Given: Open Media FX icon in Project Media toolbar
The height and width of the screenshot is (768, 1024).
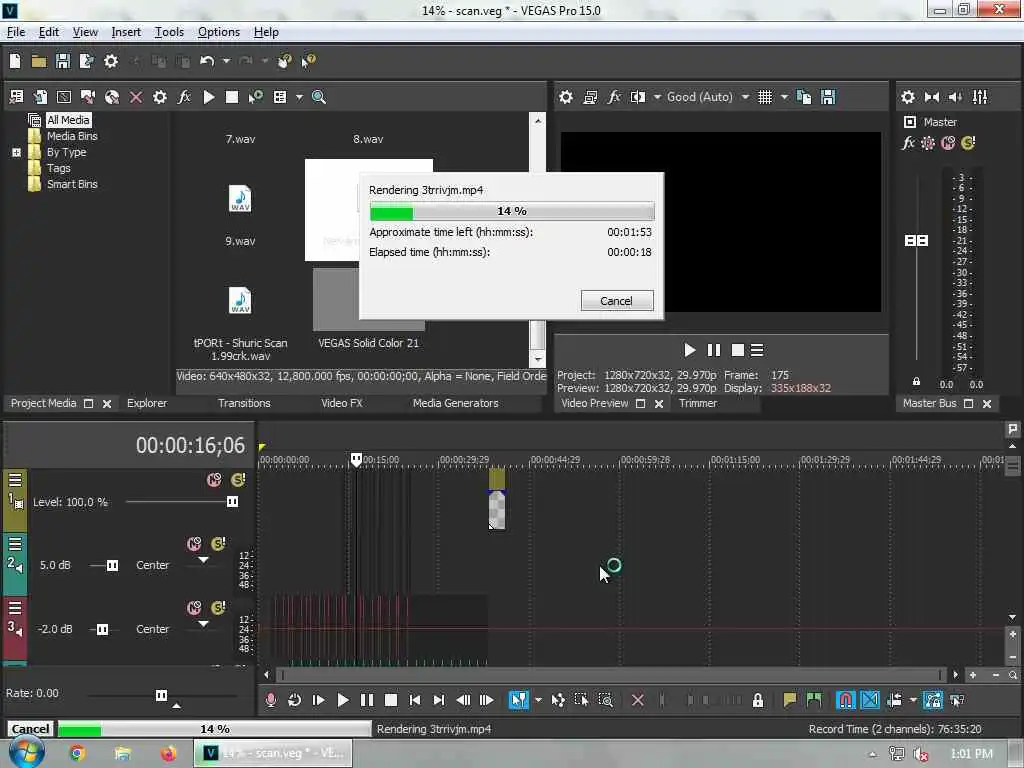Looking at the screenshot, I should click(184, 97).
